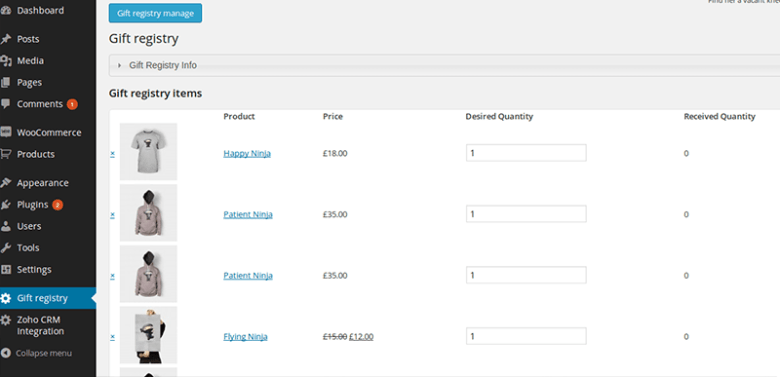Open the Plugins update count badge
The image size is (780, 377).
pyautogui.click(x=57, y=205)
